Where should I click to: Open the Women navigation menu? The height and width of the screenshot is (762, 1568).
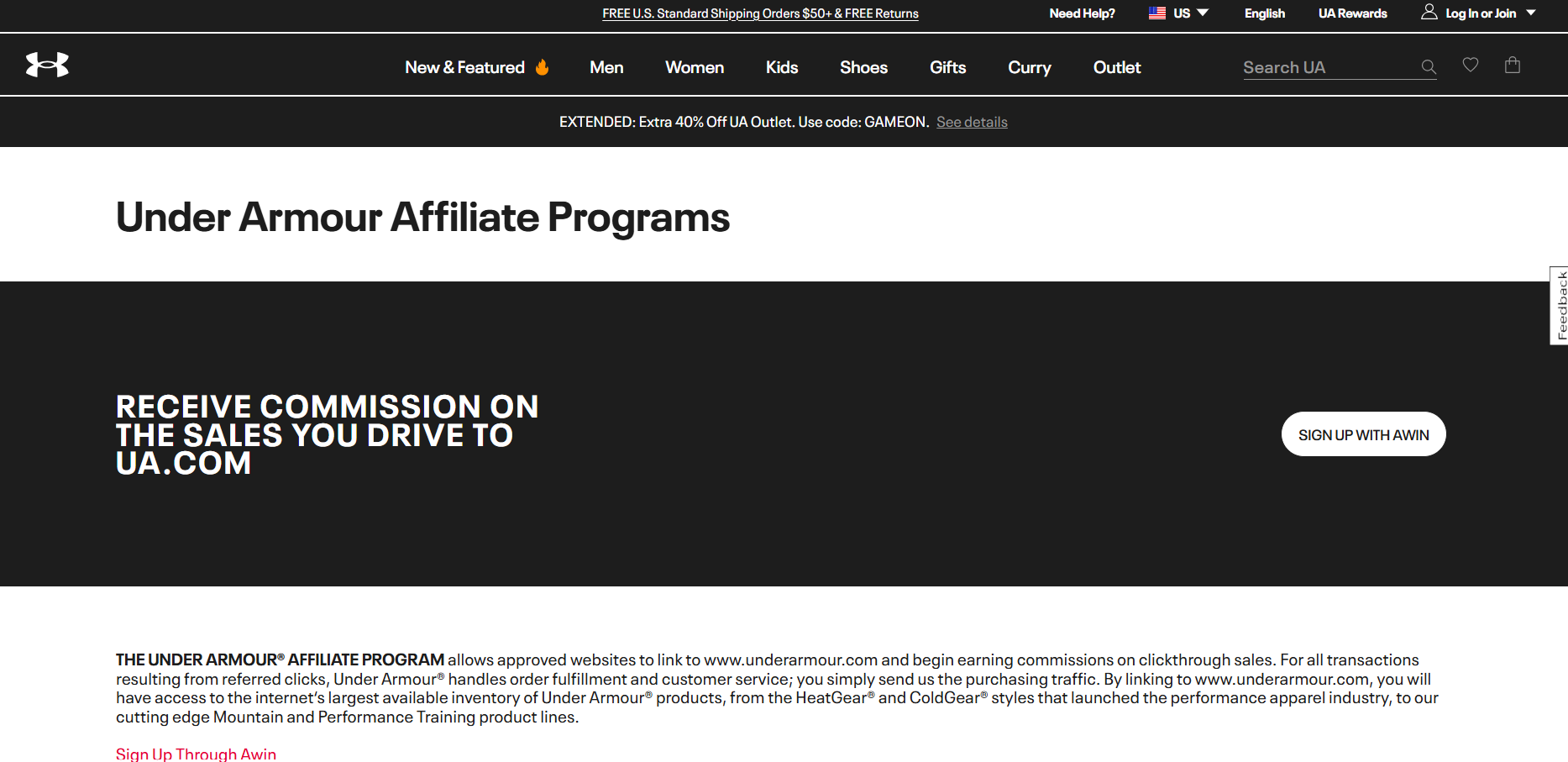pyautogui.click(x=694, y=67)
